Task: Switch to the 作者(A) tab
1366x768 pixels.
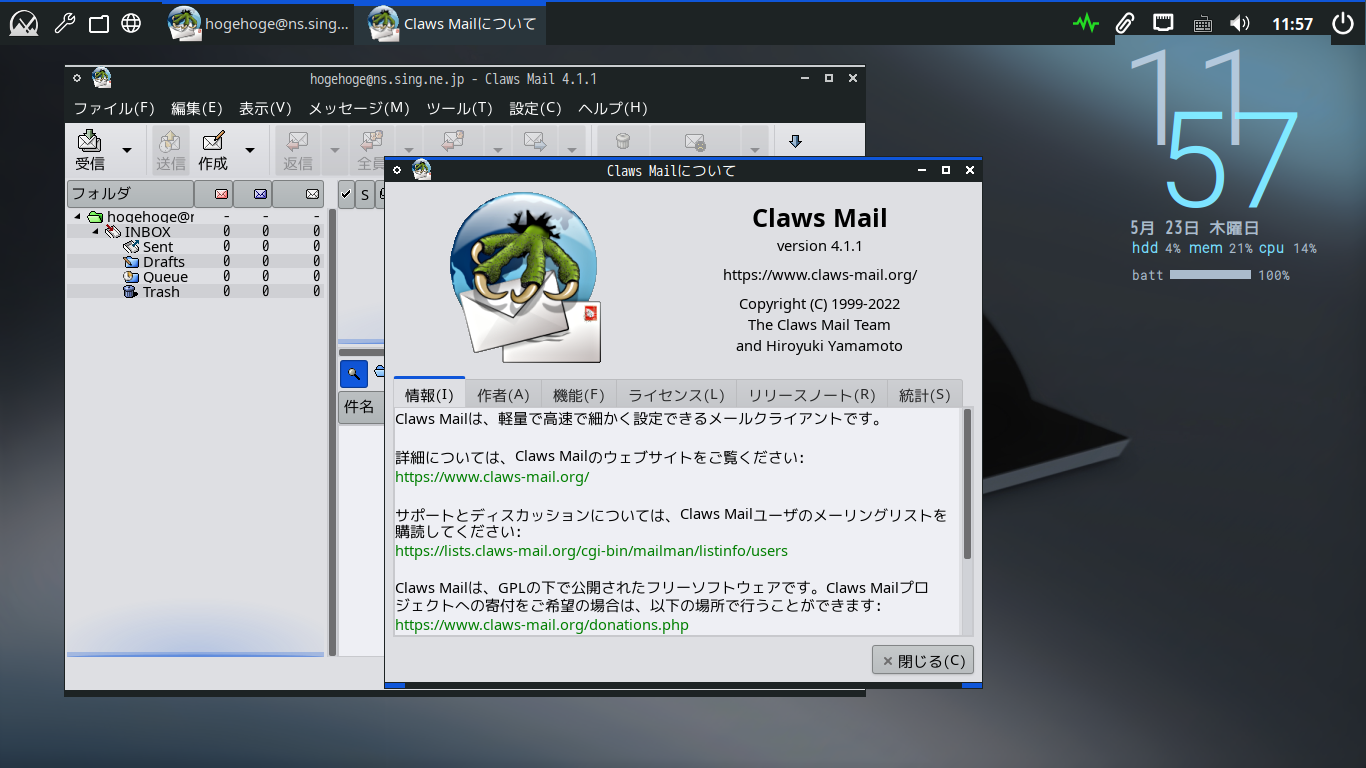Action: tap(503, 395)
